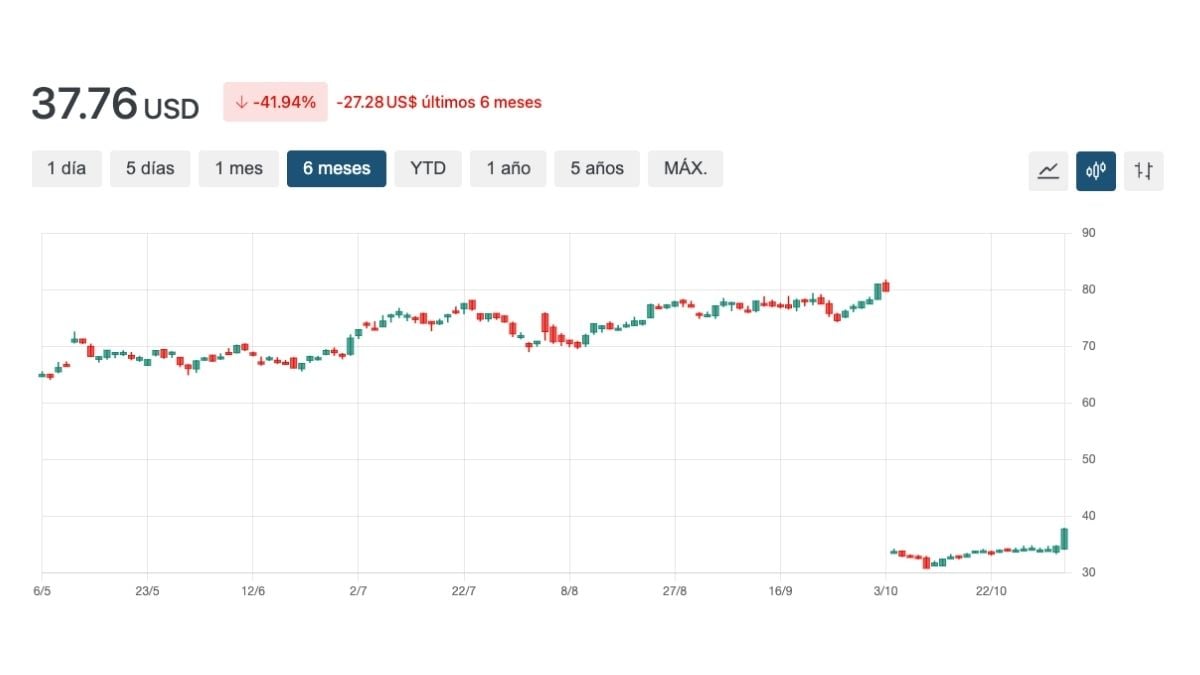This screenshot has height=675, width=1200.
Task: Keep the '6 meses' range selected
Action: tap(336, 168)
